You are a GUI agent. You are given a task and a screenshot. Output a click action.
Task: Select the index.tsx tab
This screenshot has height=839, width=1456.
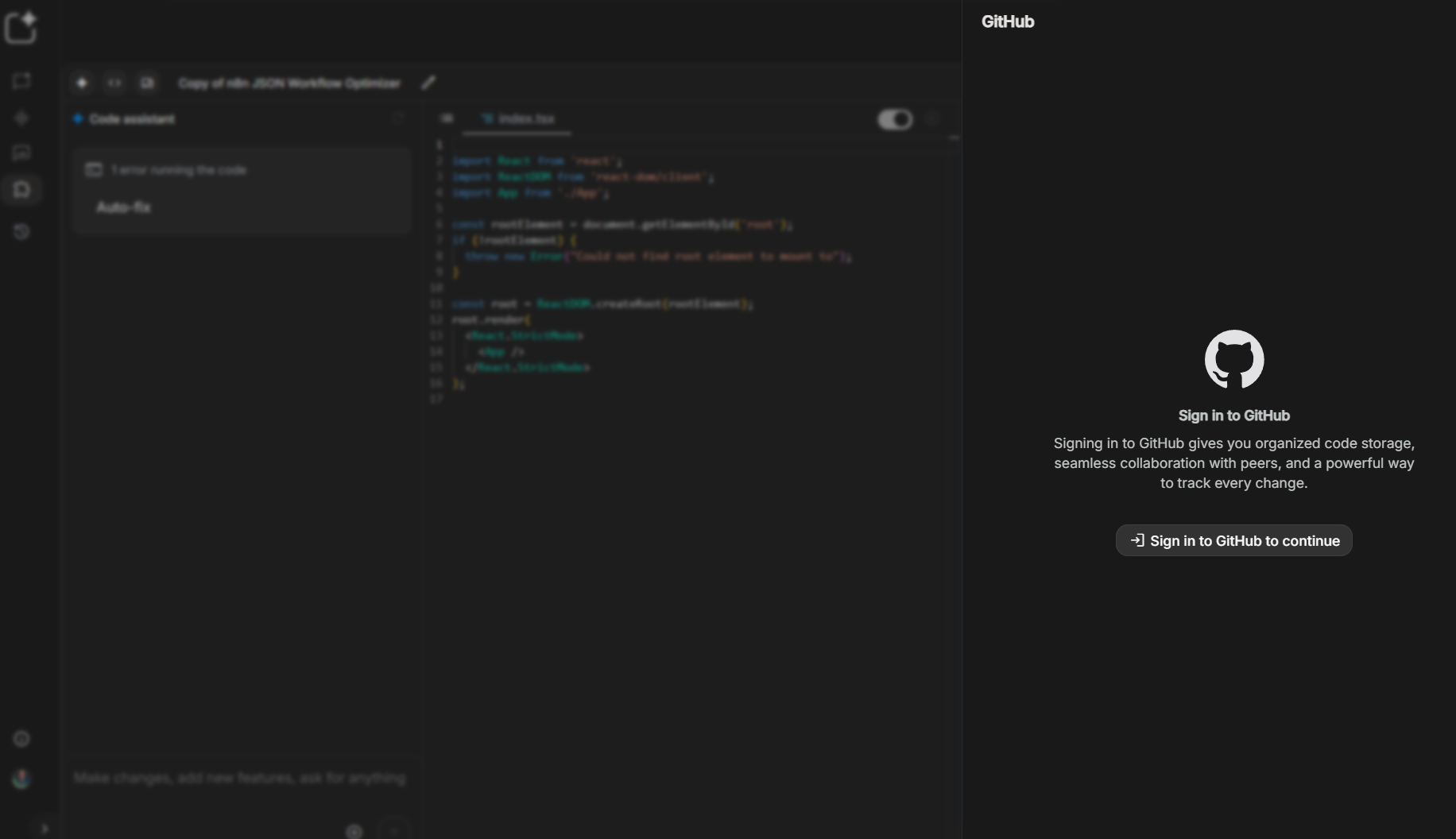point(519,118)
